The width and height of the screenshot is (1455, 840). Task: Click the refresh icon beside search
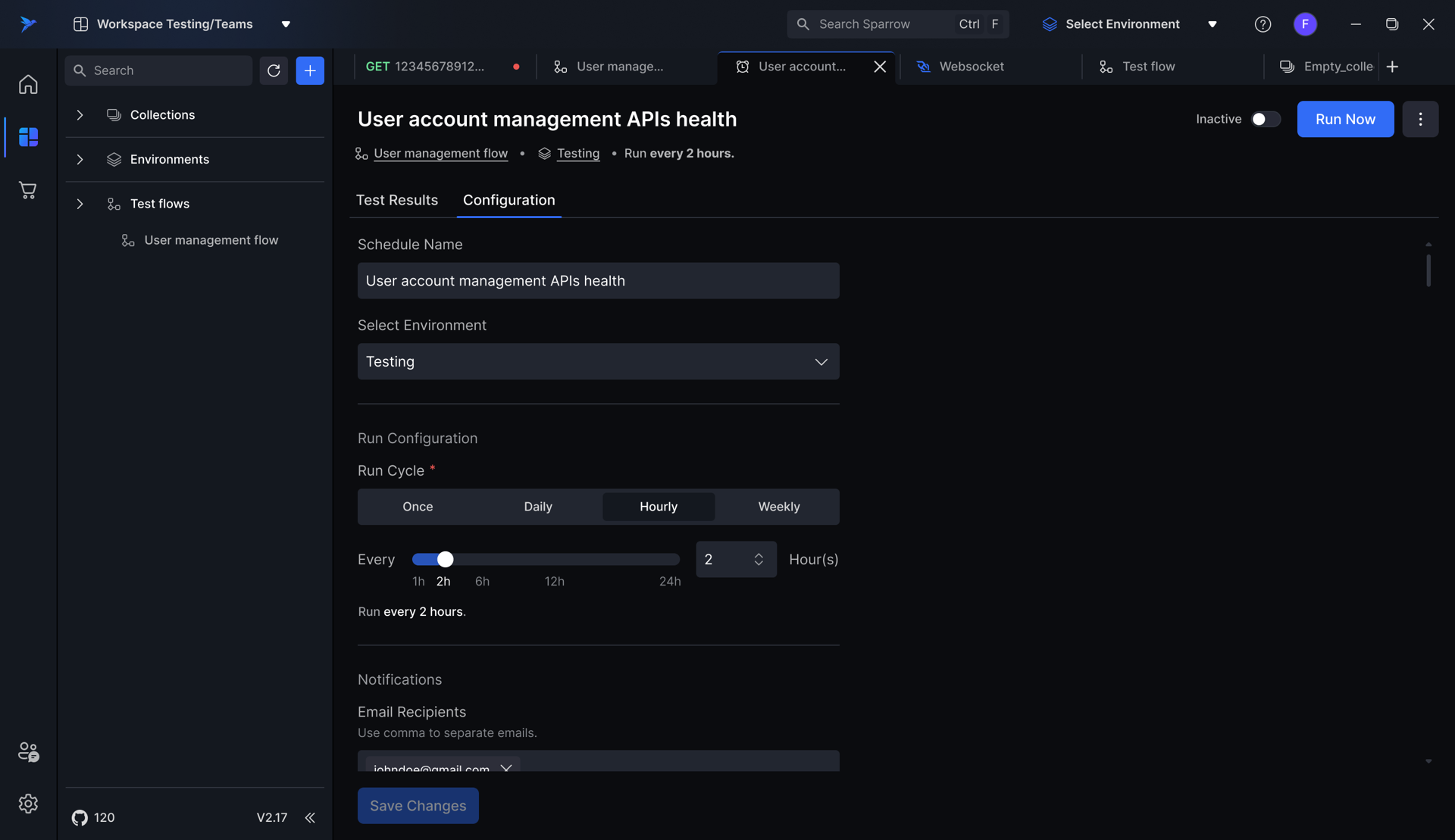tap(274, 70)
